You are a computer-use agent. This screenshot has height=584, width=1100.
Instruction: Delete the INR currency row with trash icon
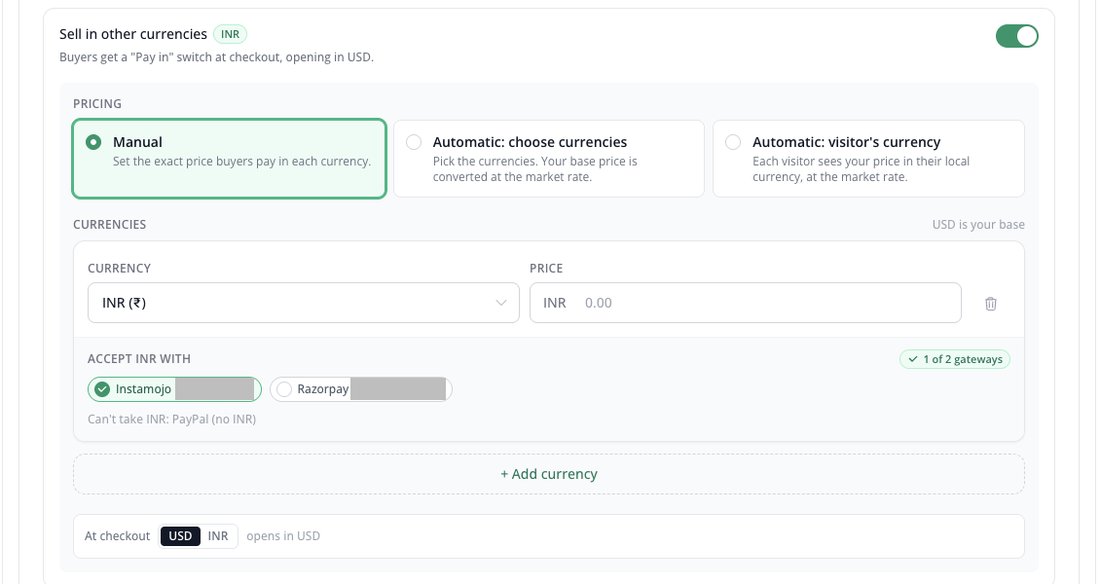(x=991, y=303)
